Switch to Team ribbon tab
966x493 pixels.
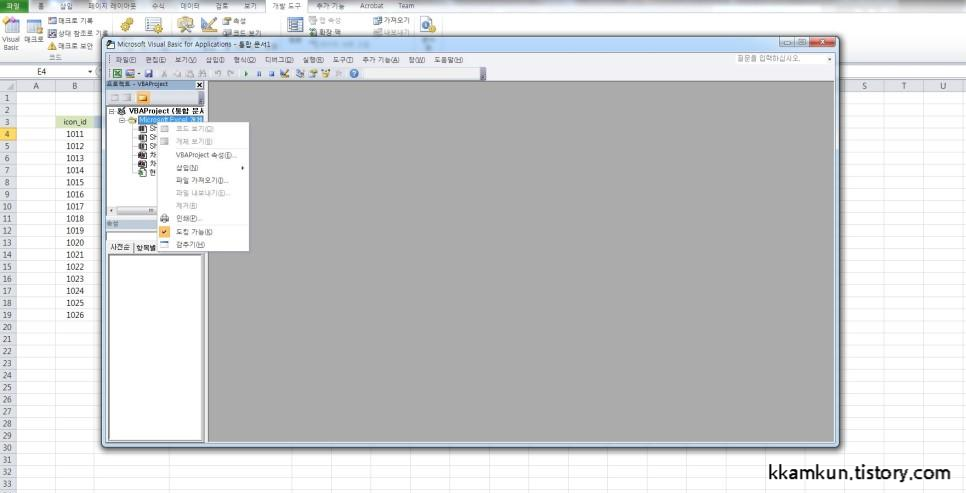point(406,6)
